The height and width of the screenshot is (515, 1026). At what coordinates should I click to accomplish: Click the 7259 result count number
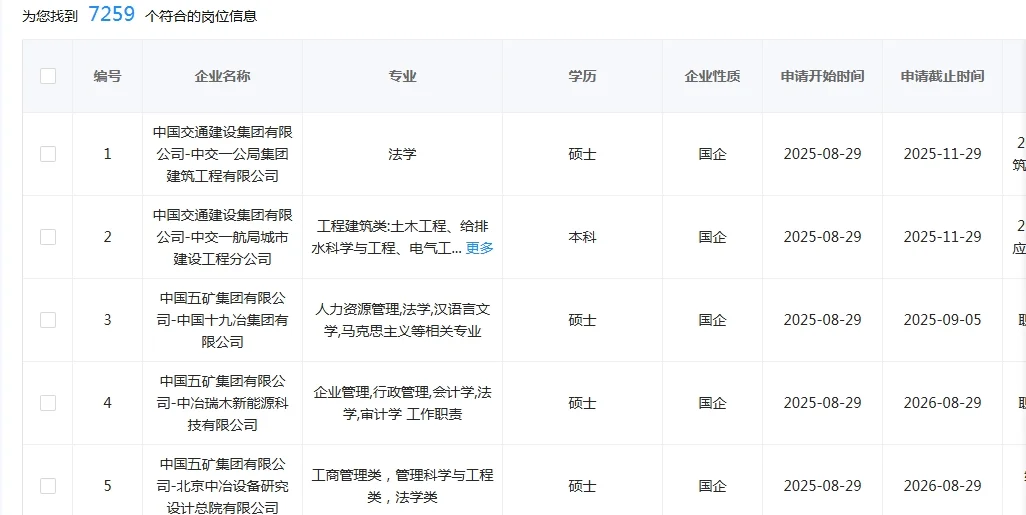tap(112, 14)
